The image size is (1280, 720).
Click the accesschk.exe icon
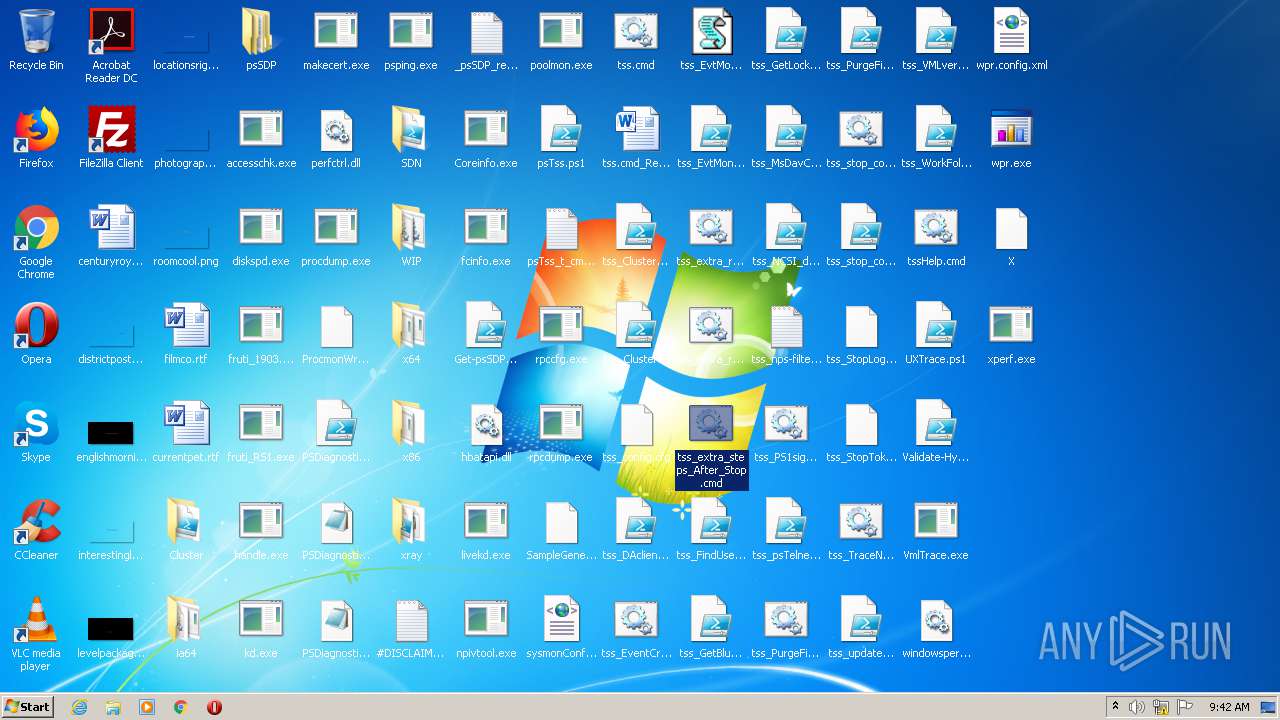[261, 138]
